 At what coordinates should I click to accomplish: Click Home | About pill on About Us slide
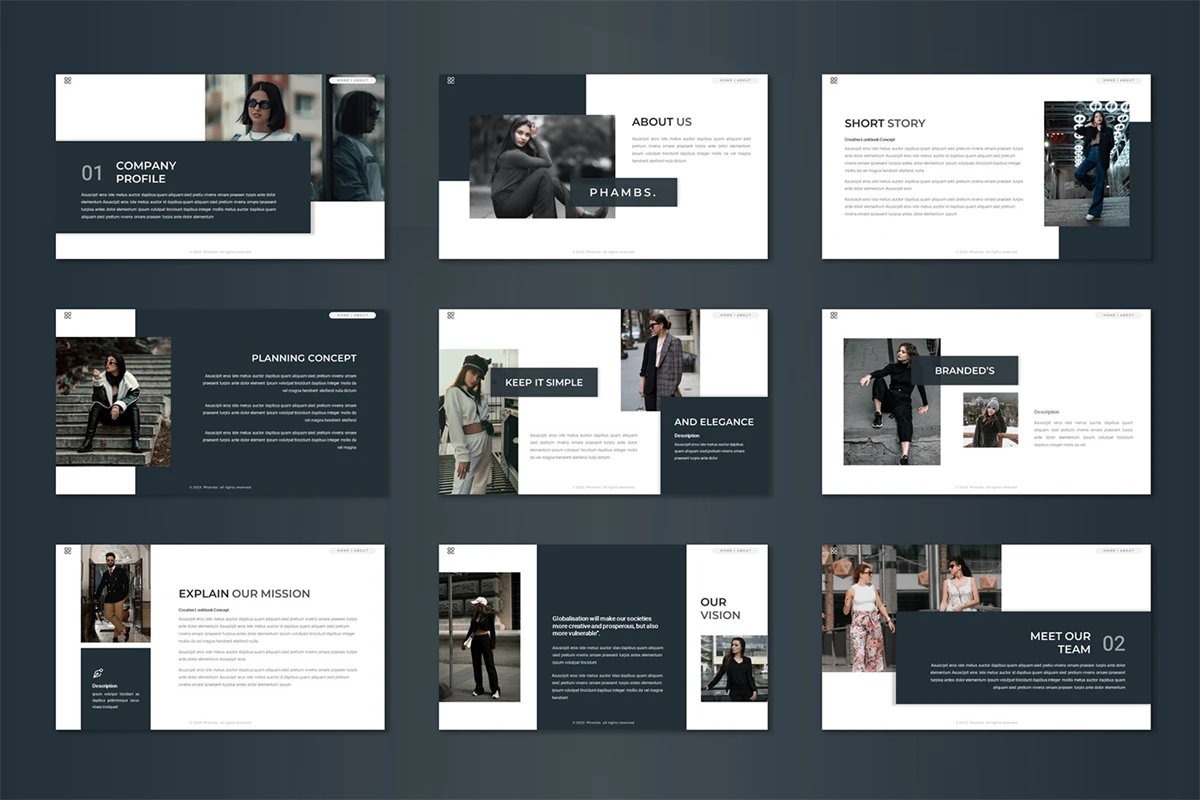(x=736, y=80)
